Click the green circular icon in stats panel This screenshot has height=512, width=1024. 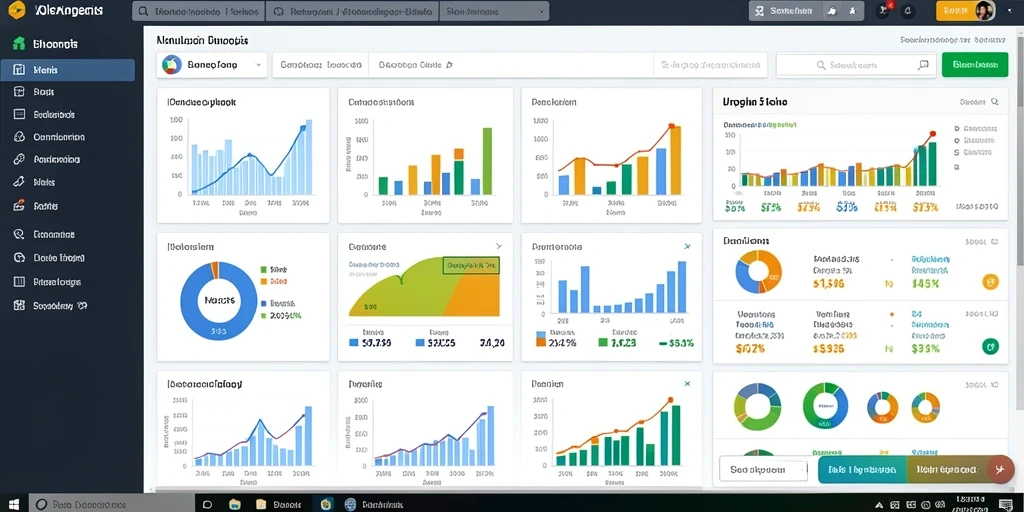tap(991, 346)
